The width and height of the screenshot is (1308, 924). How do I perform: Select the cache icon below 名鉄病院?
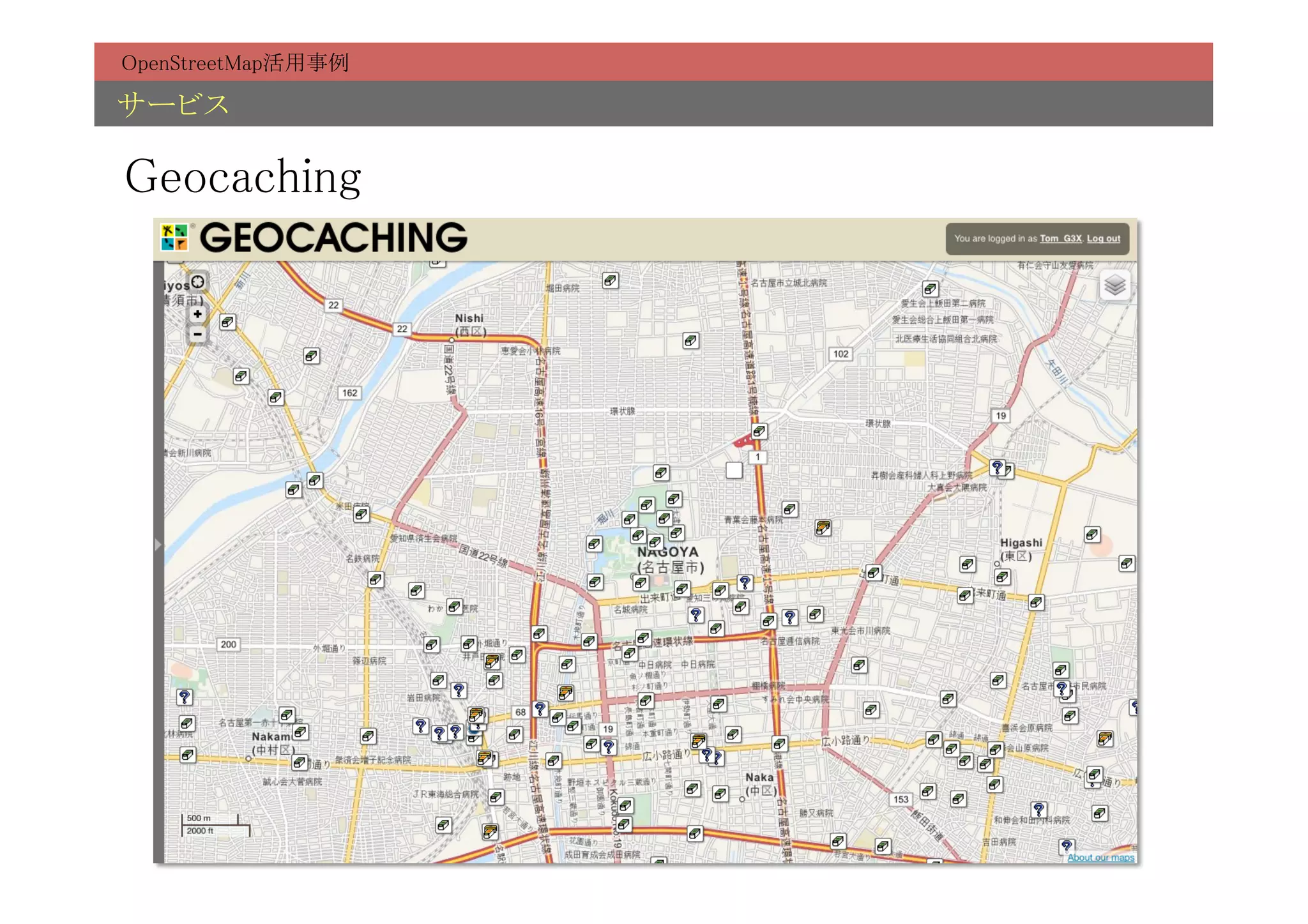pyautogui.click(x=376, y=580)
